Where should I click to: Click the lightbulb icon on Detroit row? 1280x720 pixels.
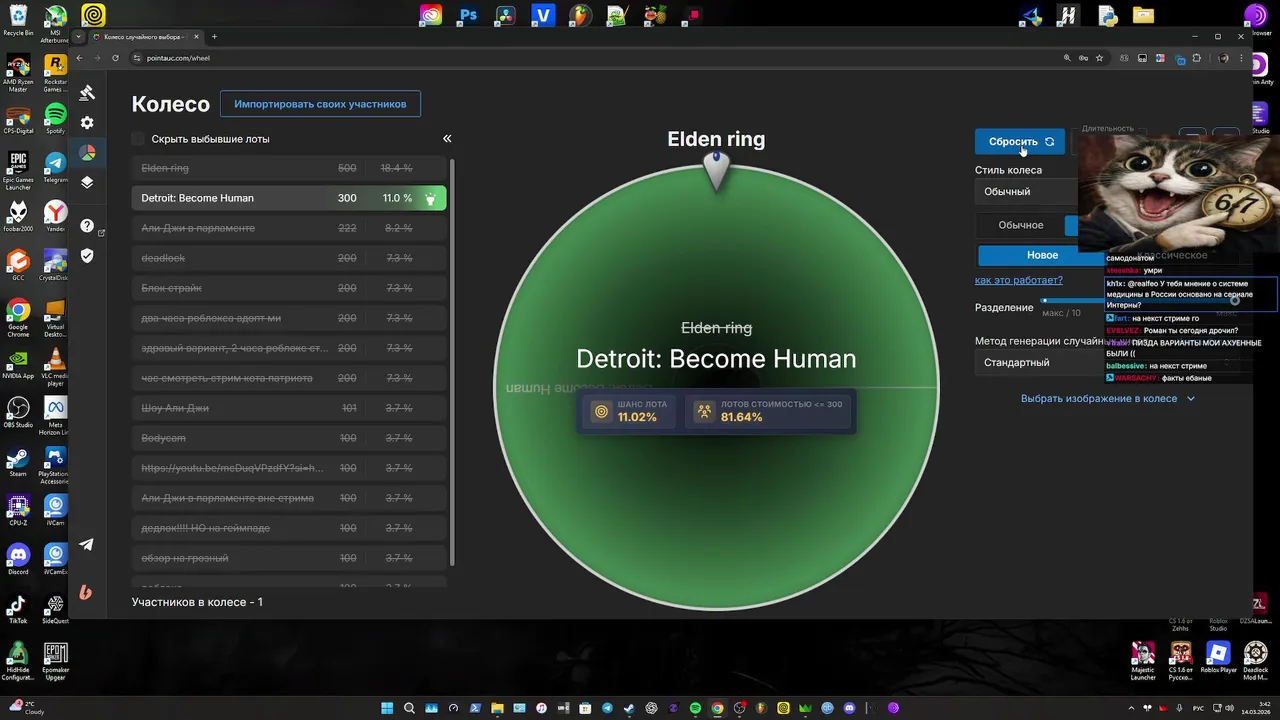(430, 198)
